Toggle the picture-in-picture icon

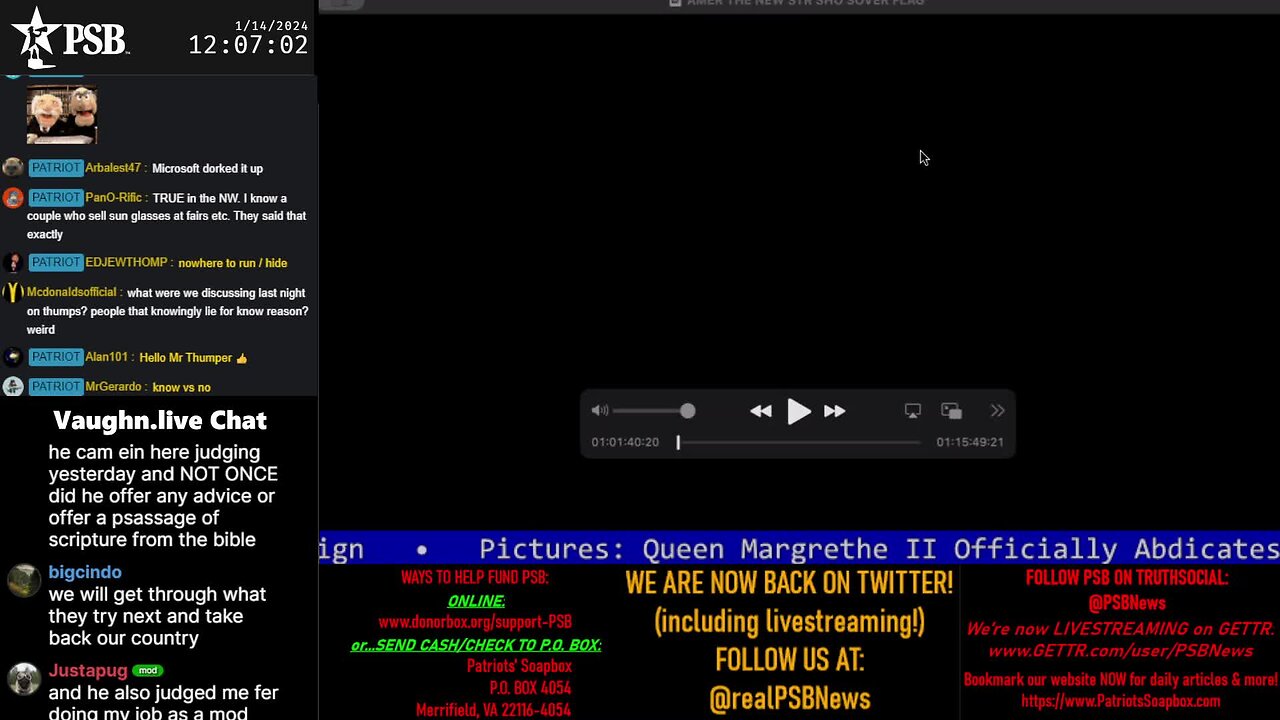click(x=952, y=411)
